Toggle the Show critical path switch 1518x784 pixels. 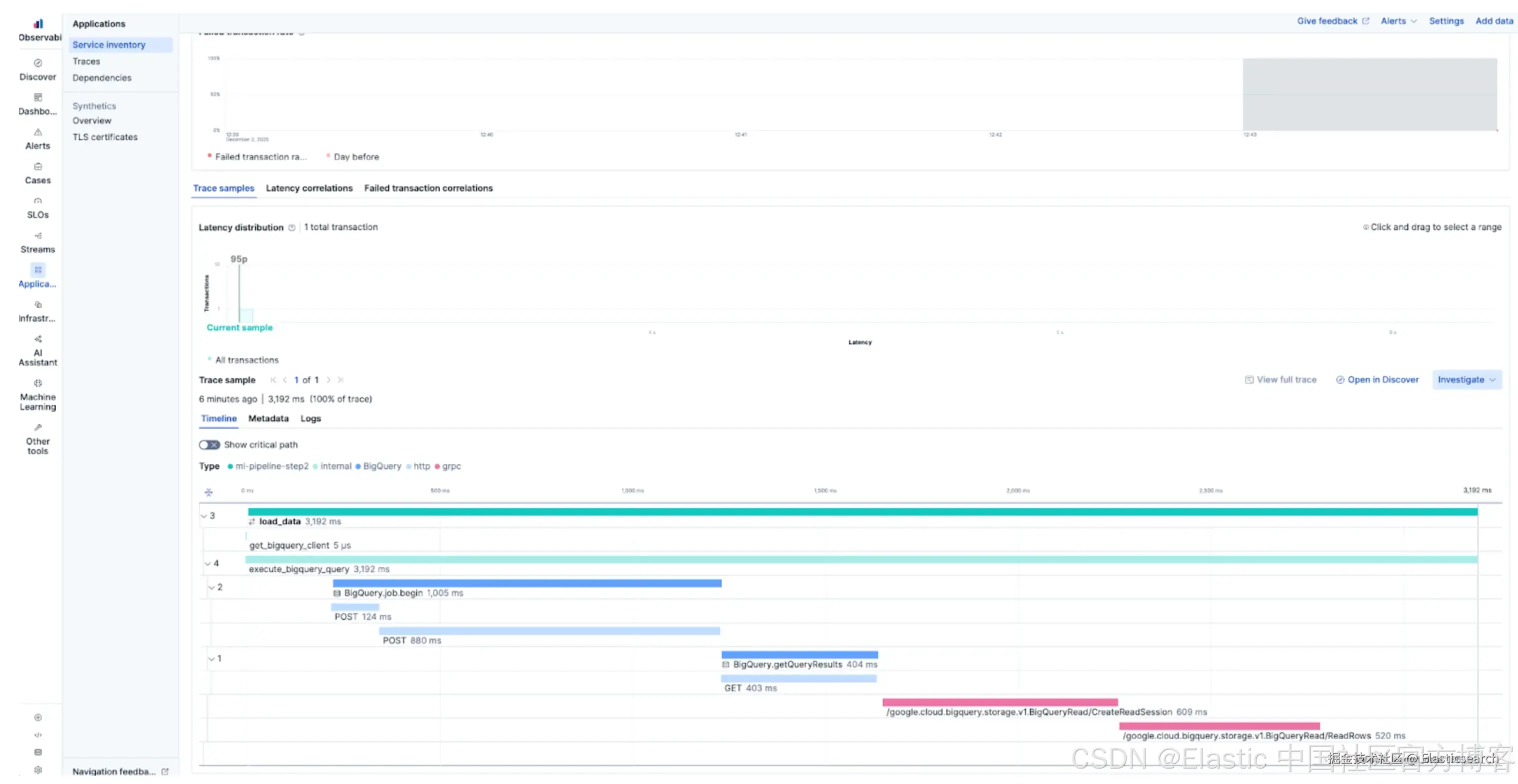(x=209, y=445)
